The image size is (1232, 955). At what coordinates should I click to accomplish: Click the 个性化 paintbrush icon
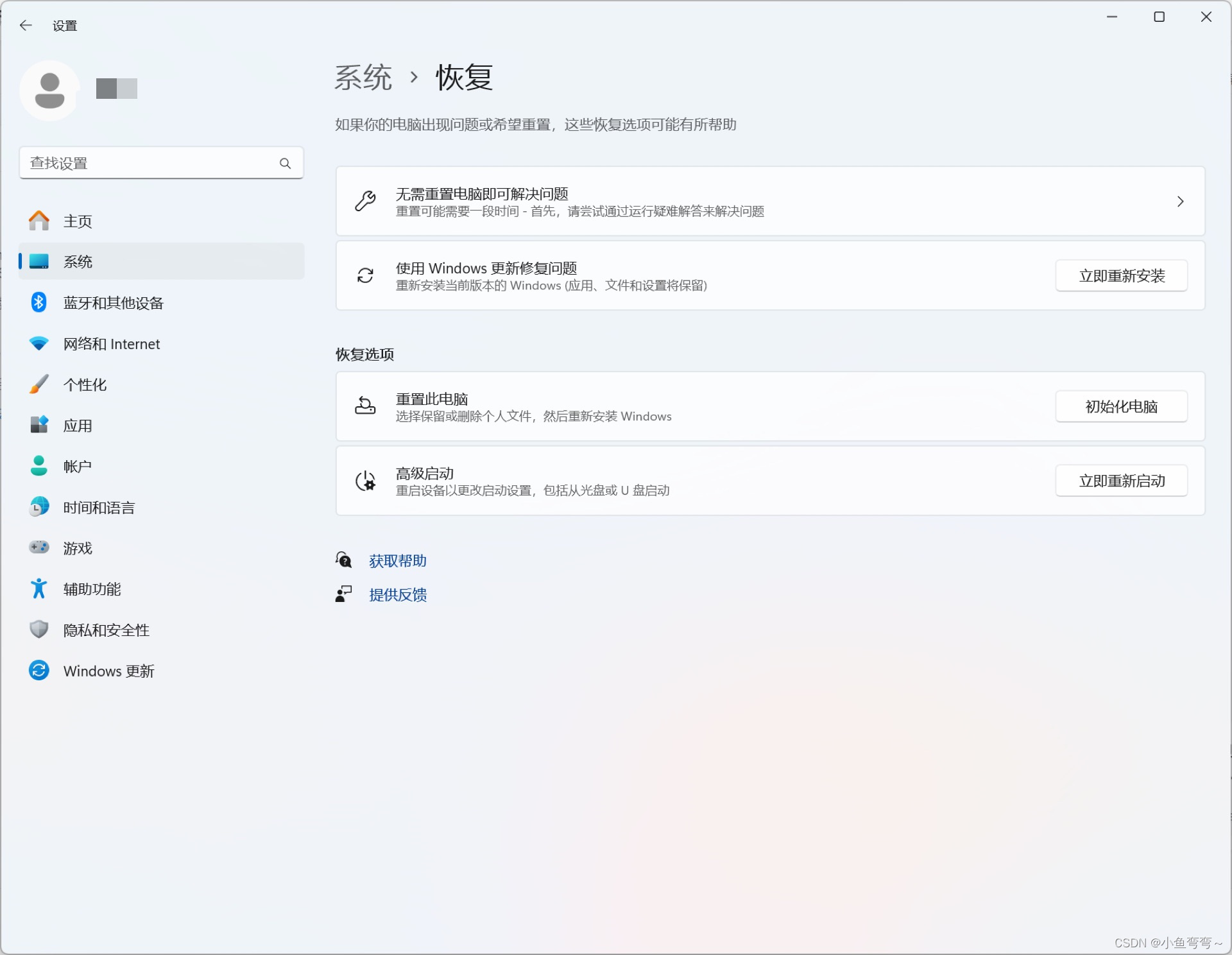point(39,384)
